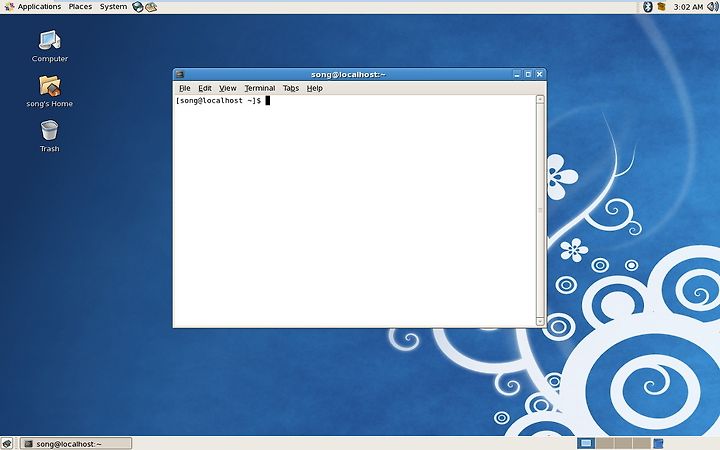The width and height of the screenshot is (720, 450).
Task: Open the terminal View menu
Action: click(x=227, y=88)
